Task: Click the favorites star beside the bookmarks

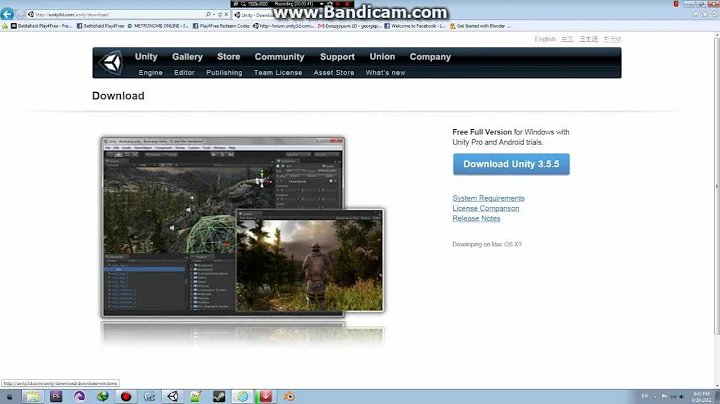Action: point(5,26)
